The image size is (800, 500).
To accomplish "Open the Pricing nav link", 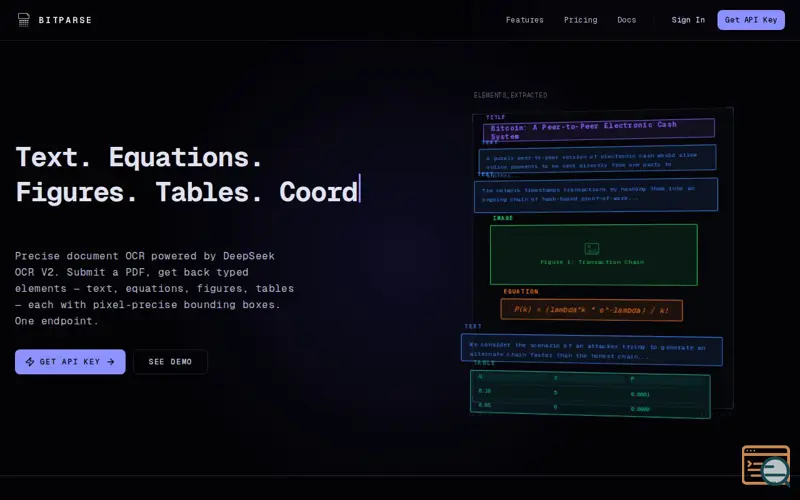I will [580, 20].
